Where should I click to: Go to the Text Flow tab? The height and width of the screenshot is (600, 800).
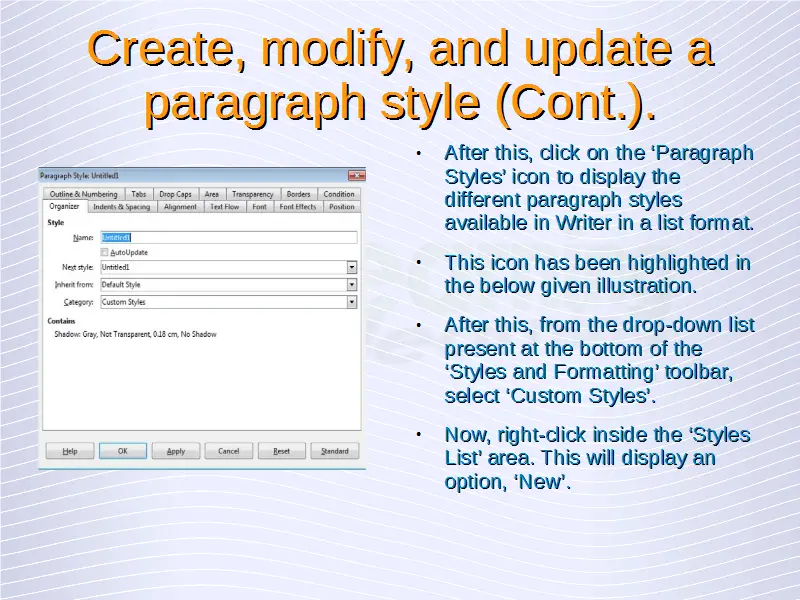point(224,207)
